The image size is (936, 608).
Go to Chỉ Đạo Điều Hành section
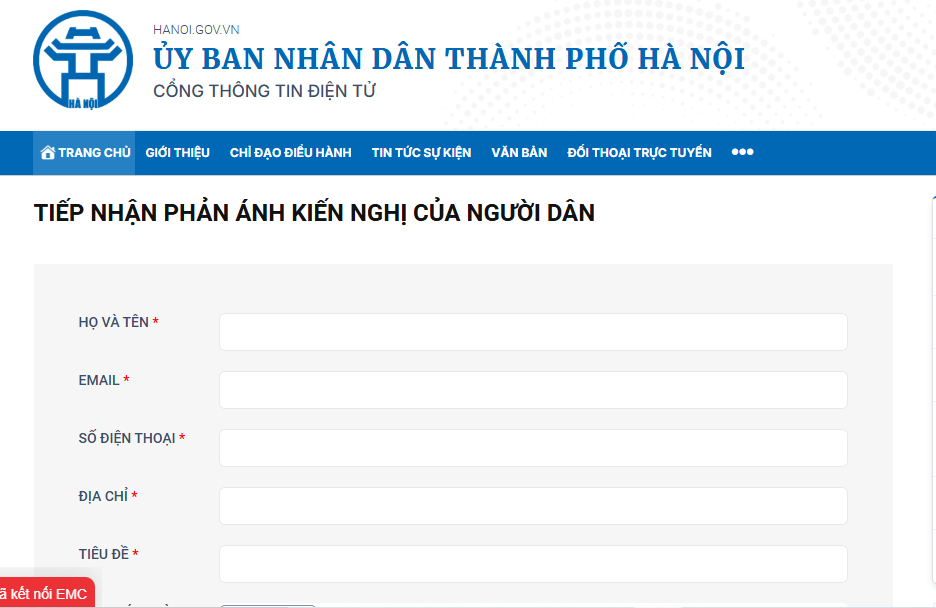(290, 153)
